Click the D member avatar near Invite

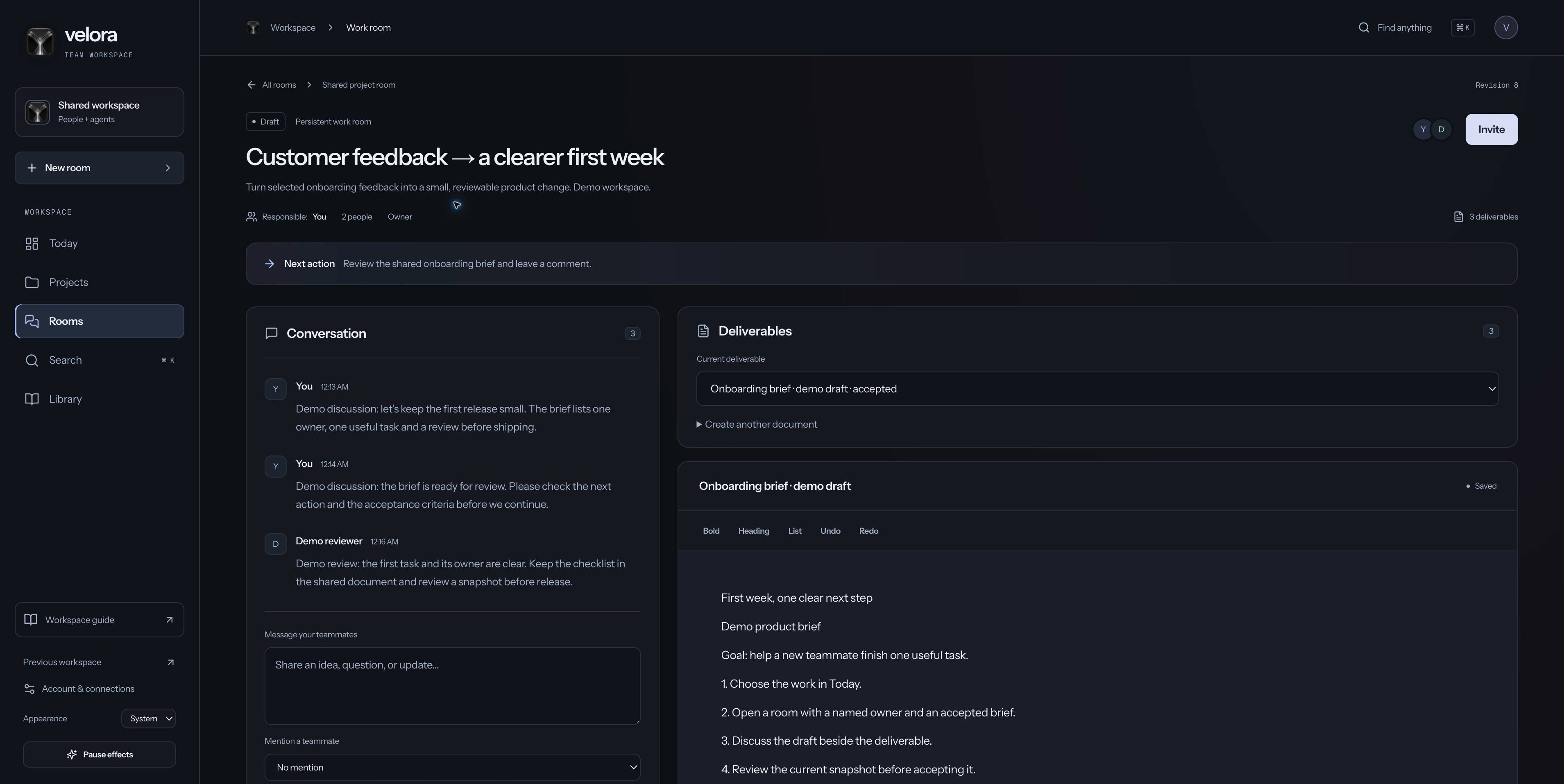click(1442, 129)
